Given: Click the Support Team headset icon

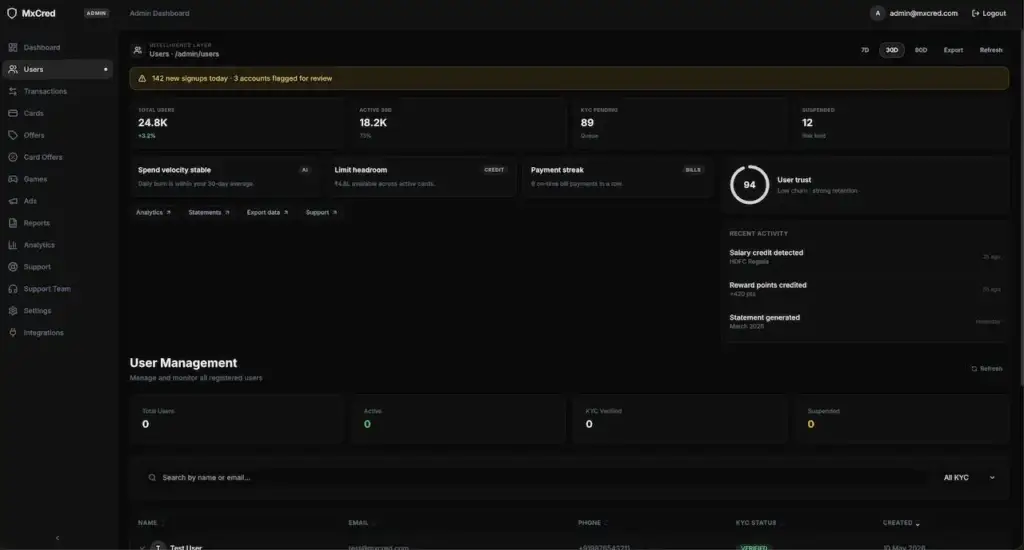Looking at the screenshot, I should click(12, 289).
